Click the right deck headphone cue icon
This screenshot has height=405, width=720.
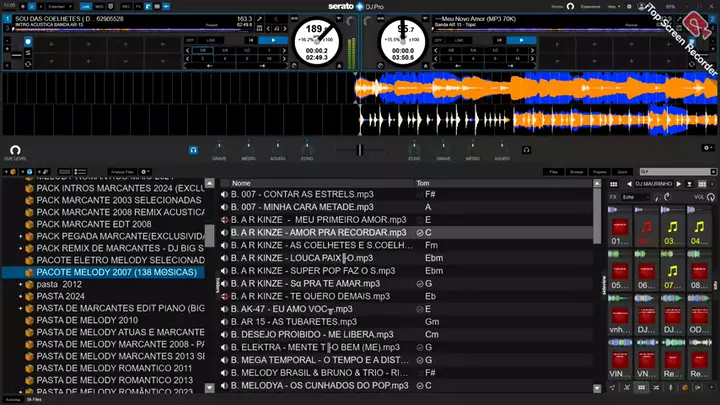click(527, 149)
